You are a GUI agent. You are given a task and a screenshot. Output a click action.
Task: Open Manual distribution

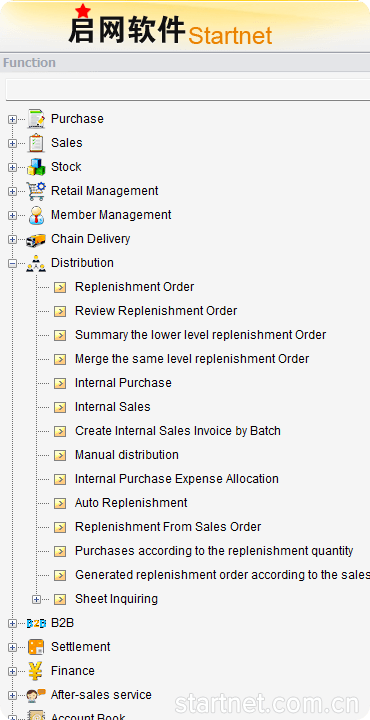coord(127,455)
